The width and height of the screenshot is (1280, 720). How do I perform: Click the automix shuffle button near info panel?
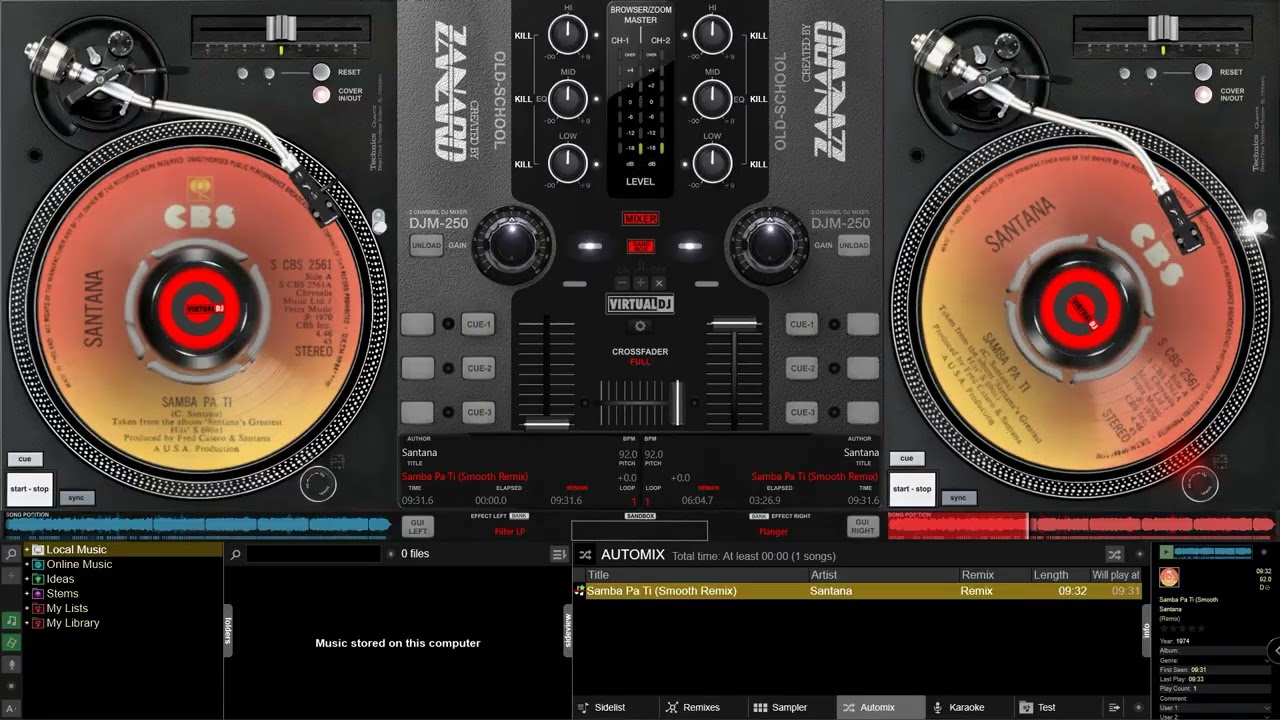pyautogui.click(x=1114, y=554)
